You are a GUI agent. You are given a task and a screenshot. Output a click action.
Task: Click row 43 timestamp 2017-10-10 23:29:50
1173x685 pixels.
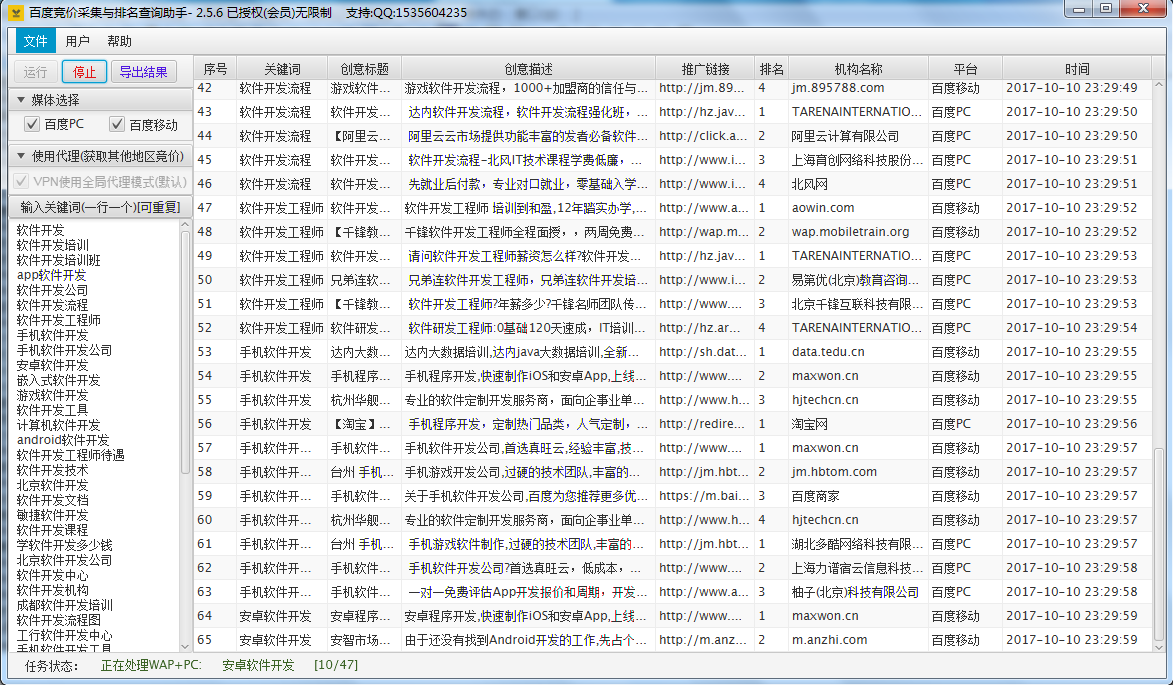1071,111
